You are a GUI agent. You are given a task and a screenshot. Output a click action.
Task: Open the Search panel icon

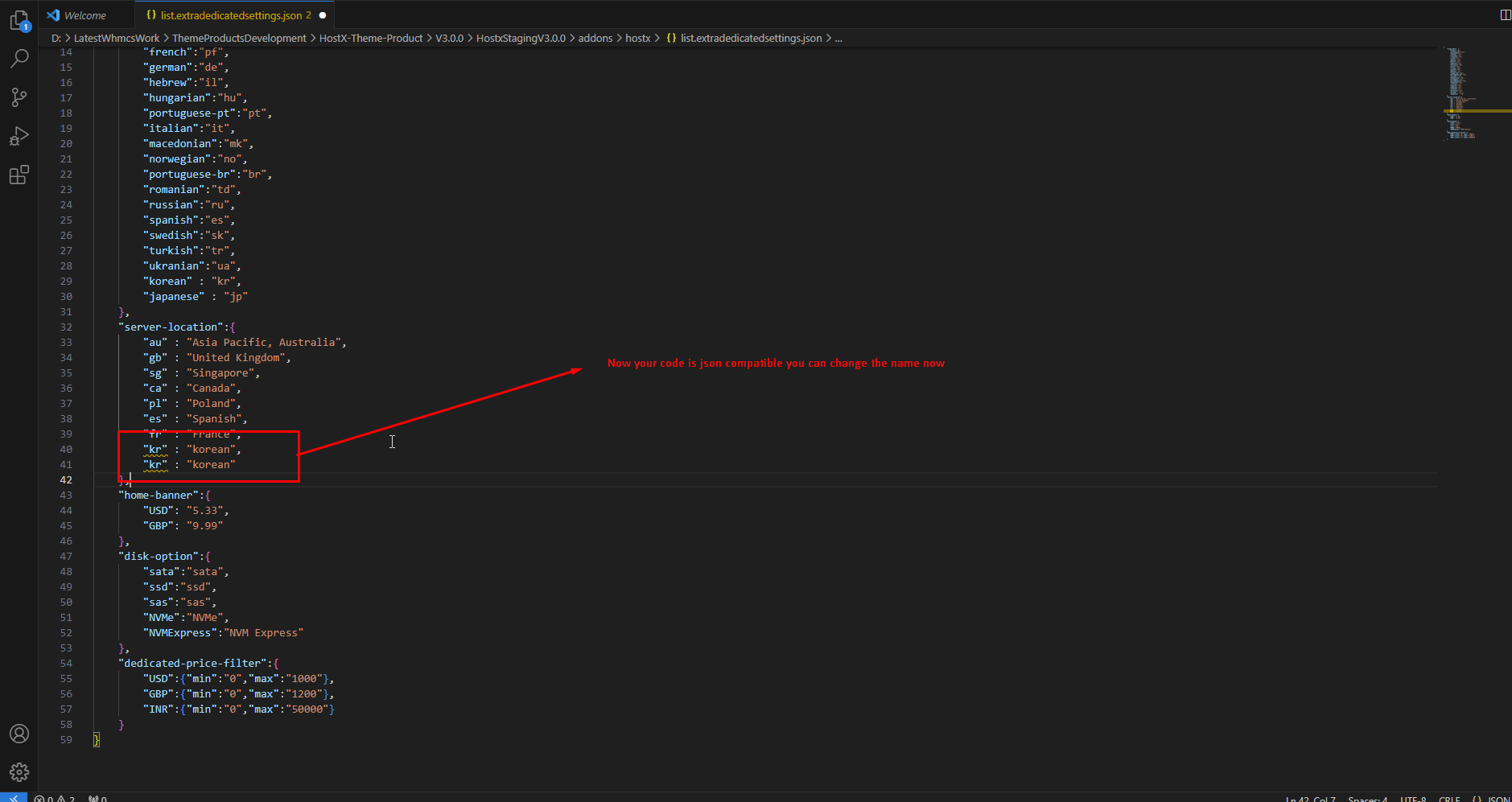[x=19, y=59]
